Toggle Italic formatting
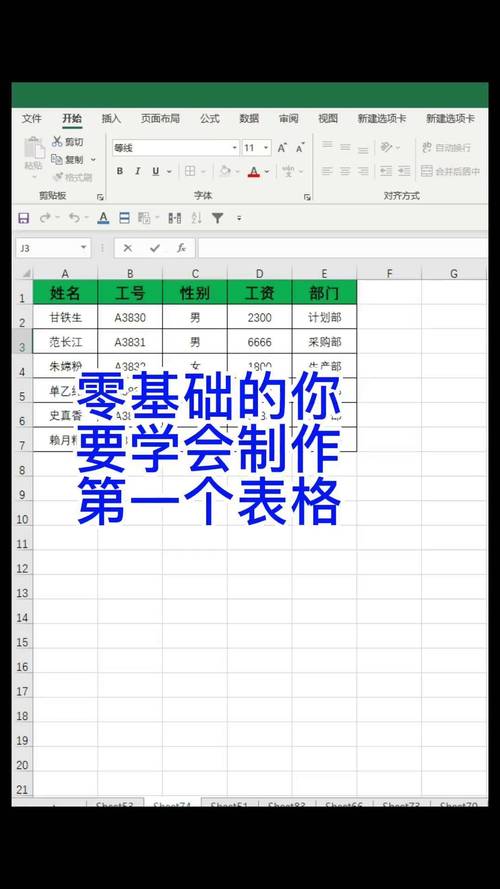The image size is (500, 889). tap(137, 171)
